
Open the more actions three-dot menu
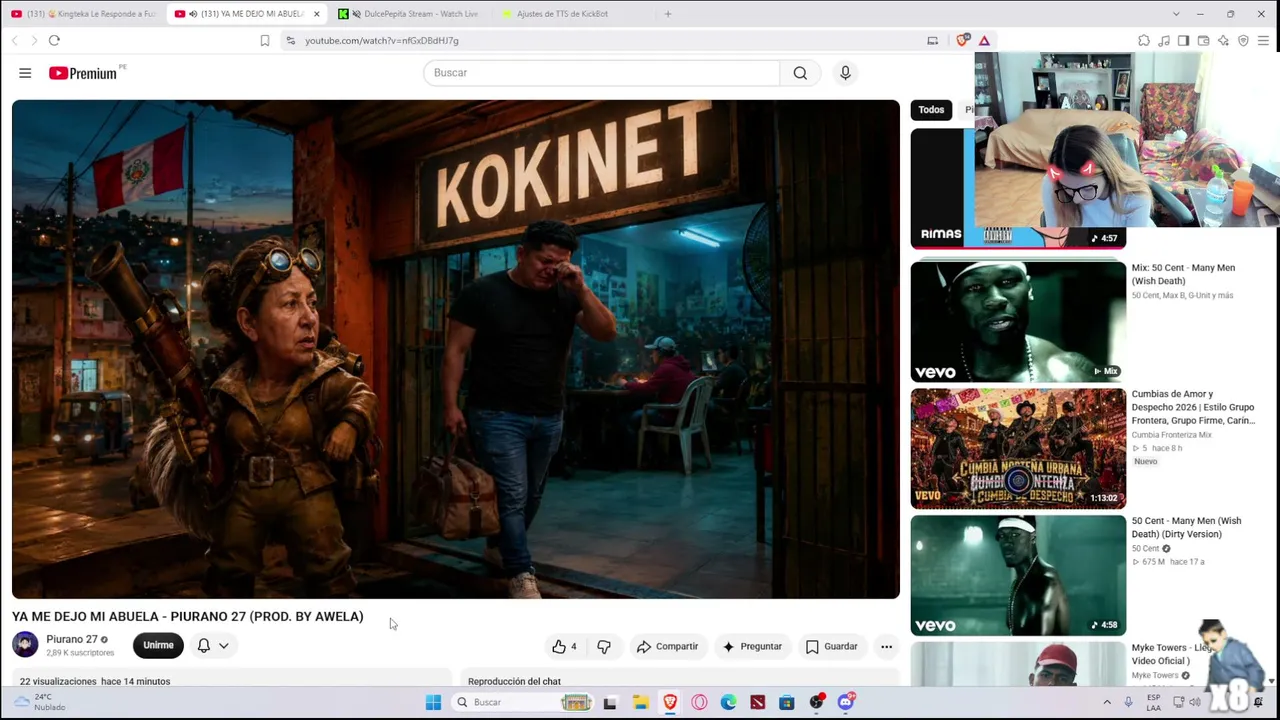point(886,647)
